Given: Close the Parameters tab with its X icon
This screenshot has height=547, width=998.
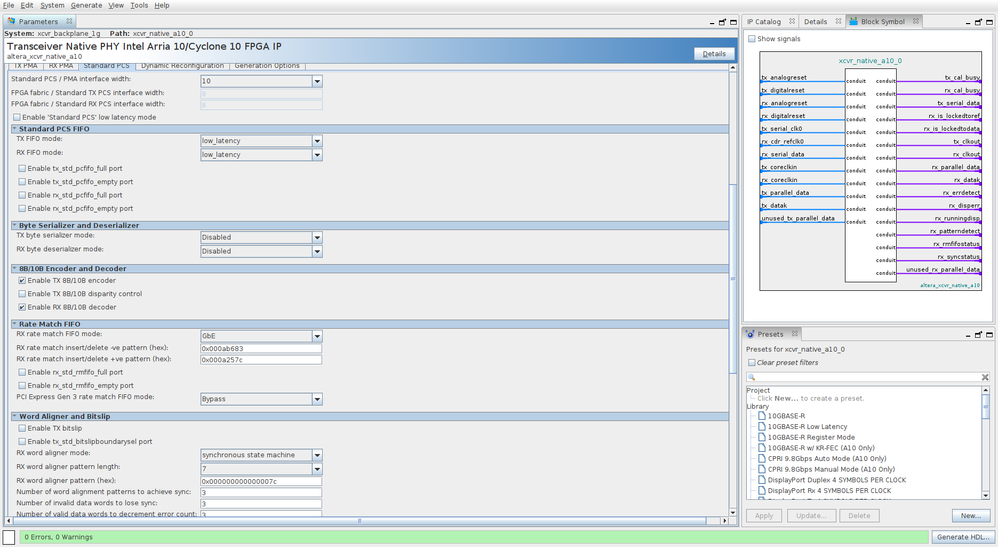Looking at the screenshot, I should coord(69,21).
